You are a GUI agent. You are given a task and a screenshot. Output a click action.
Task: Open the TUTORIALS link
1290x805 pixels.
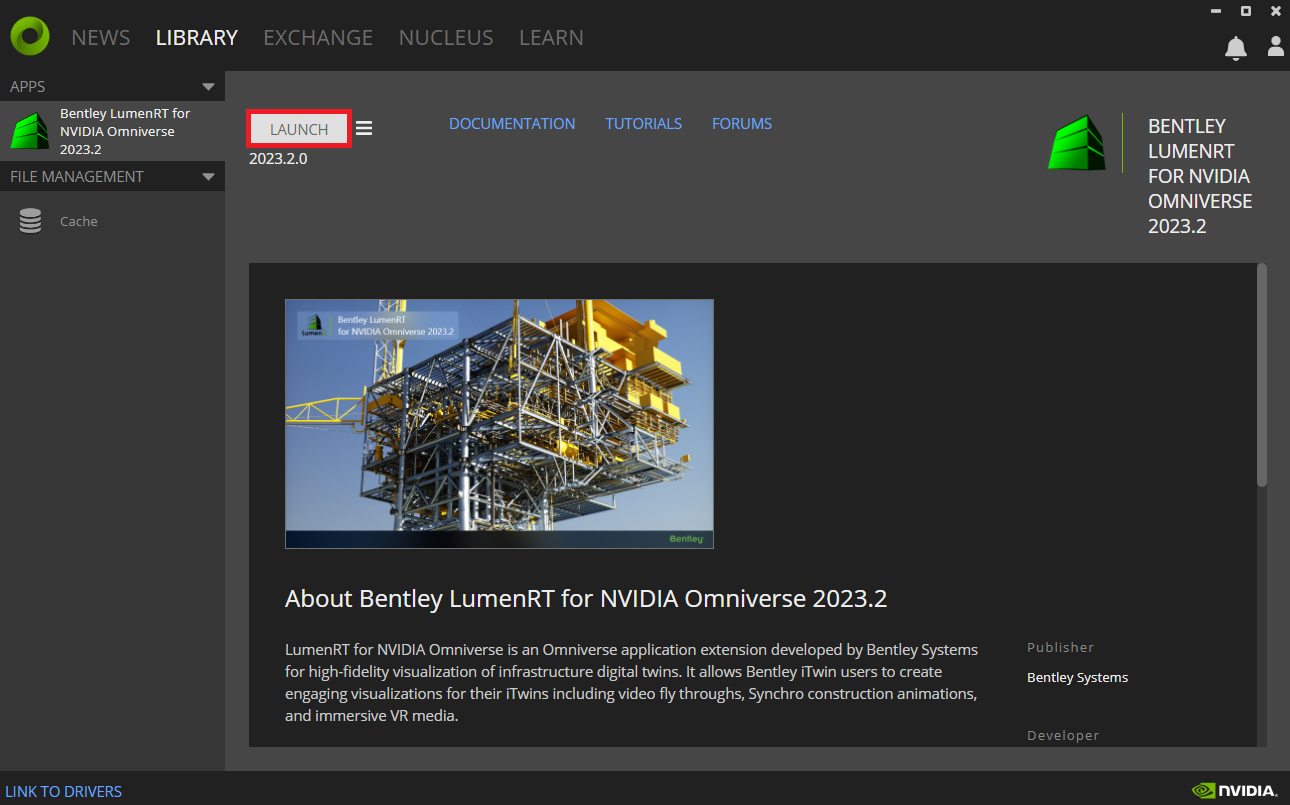pyautogui.click(x=643, y=124)
